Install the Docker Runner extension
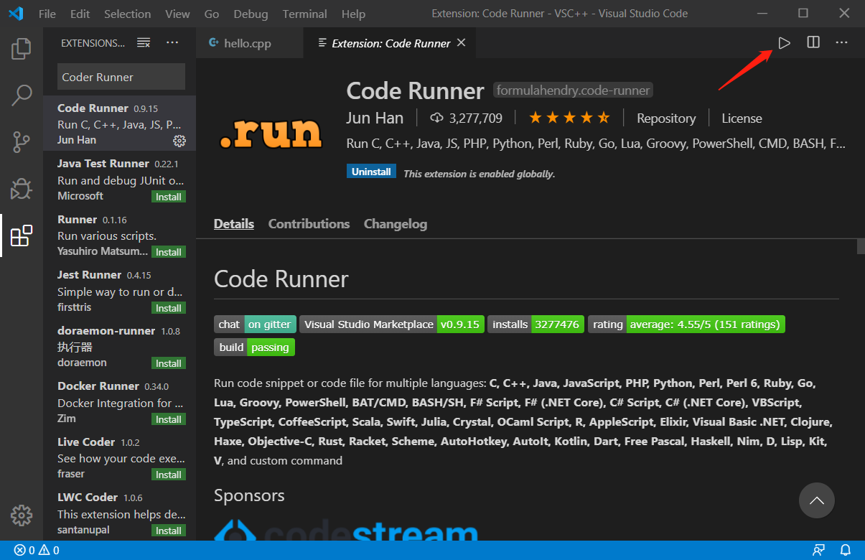Image resolution: width=865 pixels, height=560 pixels. pyautogui.click(x=168, y=419)
